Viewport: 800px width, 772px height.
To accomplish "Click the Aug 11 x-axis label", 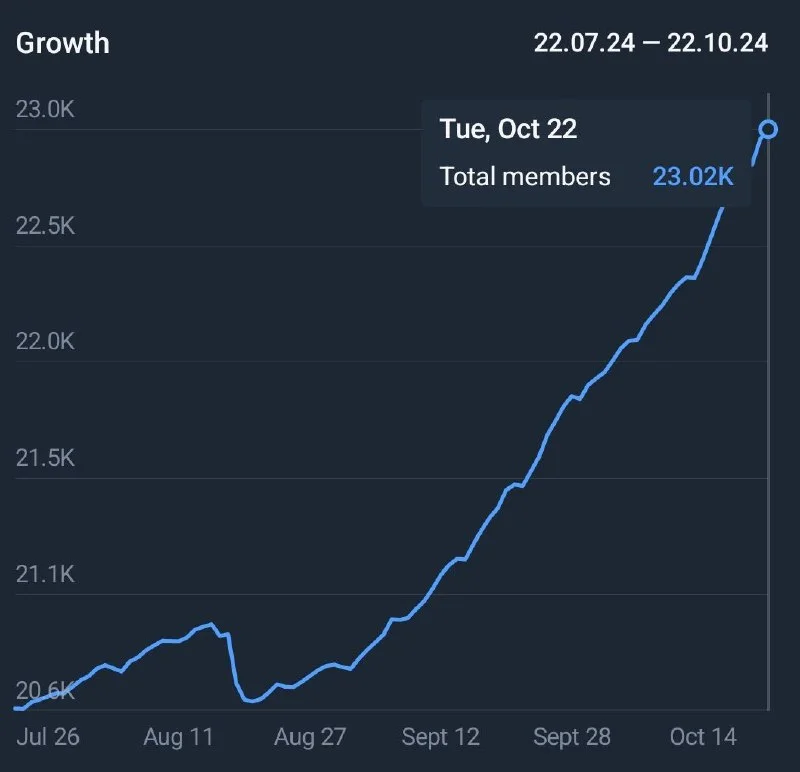I will (178, 737).
